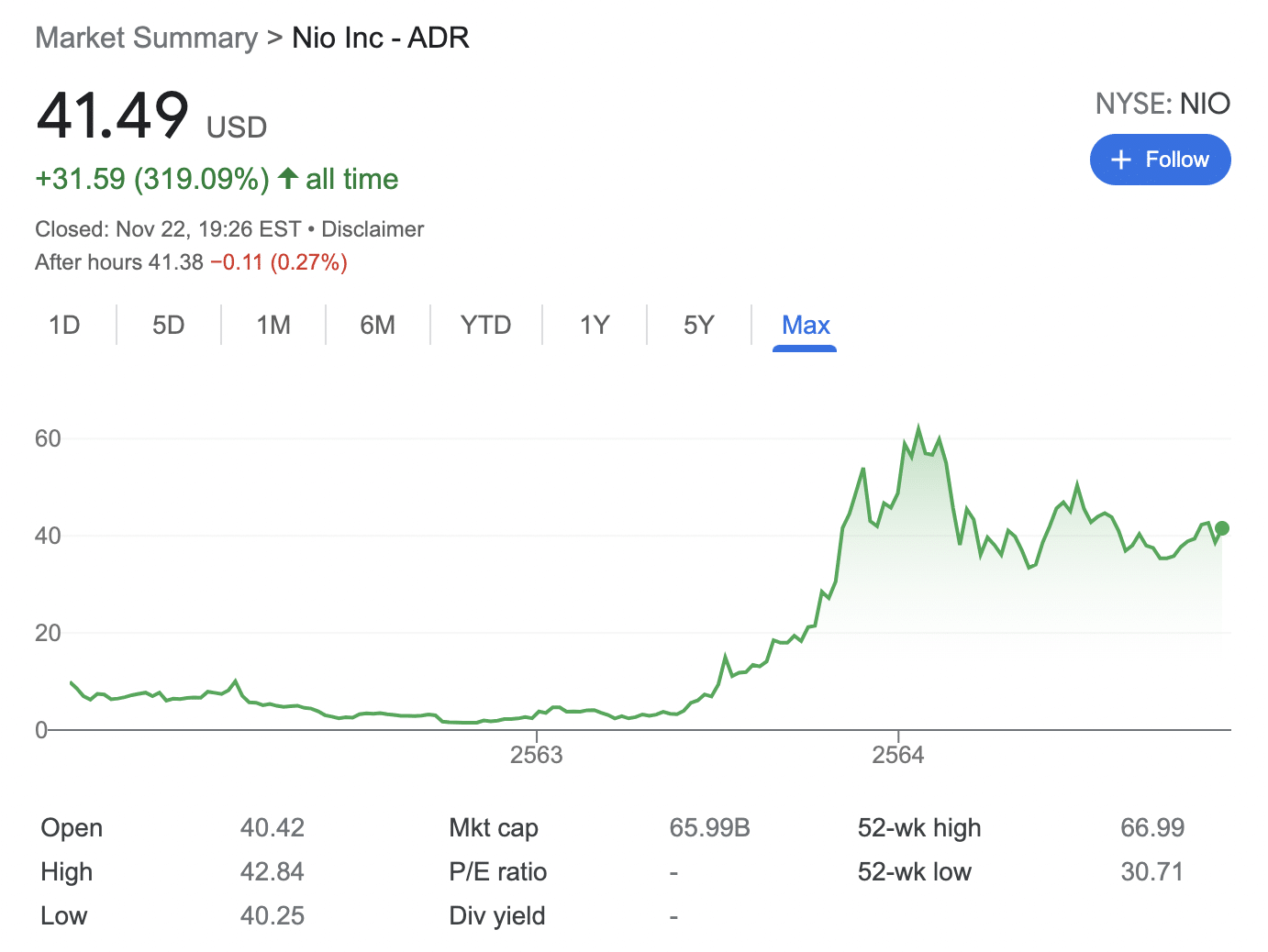Image resolution: width=1268 pixels, height=952 pixels.
Task: Click the green up arrow beside all time
Action: click(288, 178)
